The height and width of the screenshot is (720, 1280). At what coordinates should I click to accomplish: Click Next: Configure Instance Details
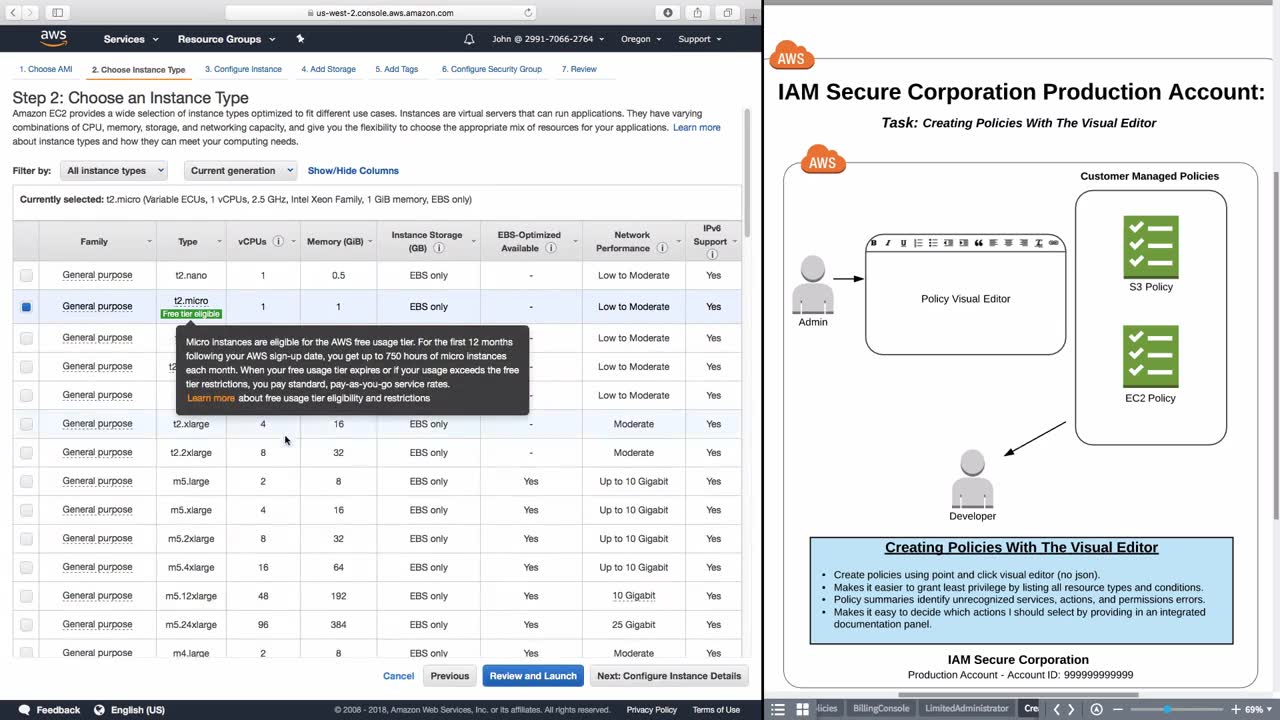(x=669, y=676)
